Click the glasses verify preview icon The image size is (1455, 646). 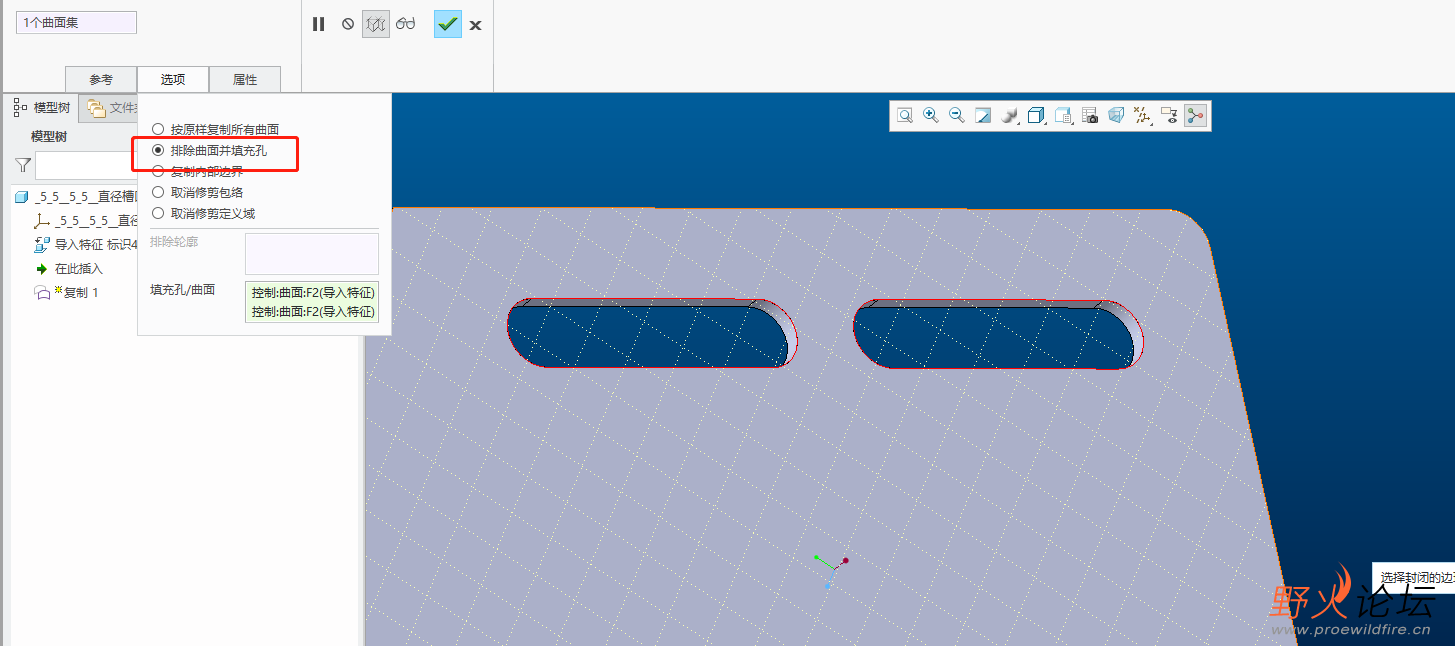click(405, 24)
